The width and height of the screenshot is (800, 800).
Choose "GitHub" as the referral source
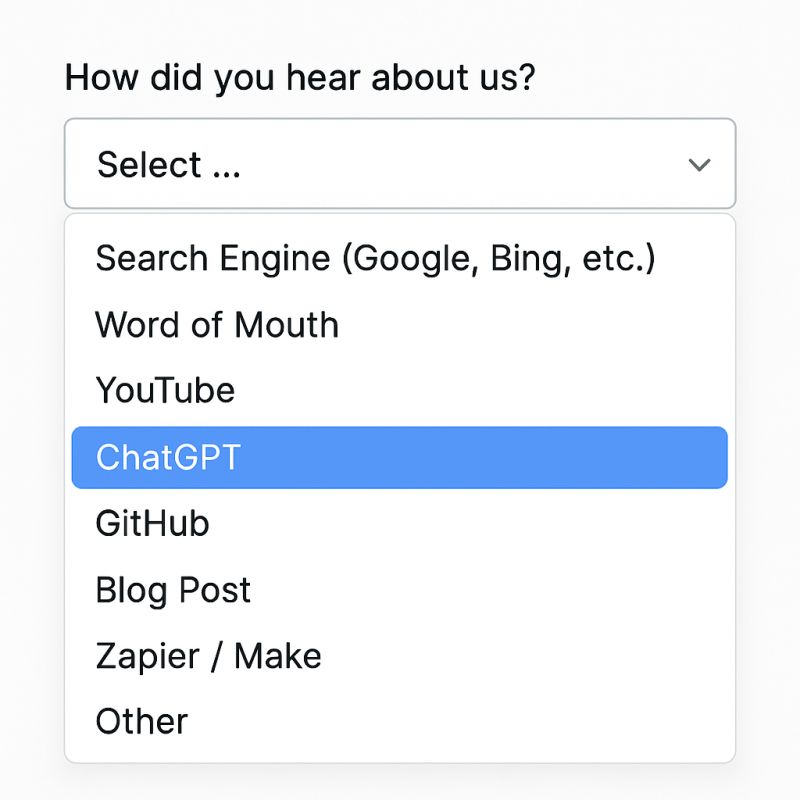click(152, 523)
